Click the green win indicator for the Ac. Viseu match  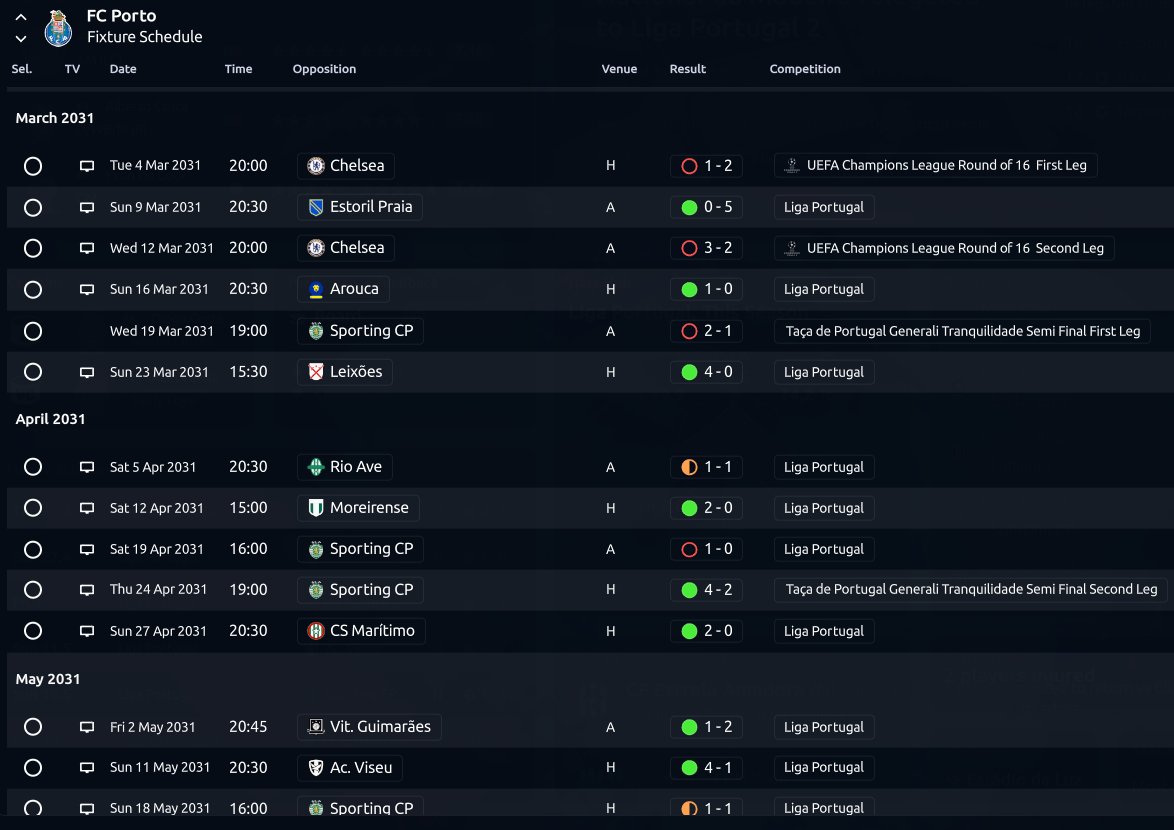coord(690,768)
